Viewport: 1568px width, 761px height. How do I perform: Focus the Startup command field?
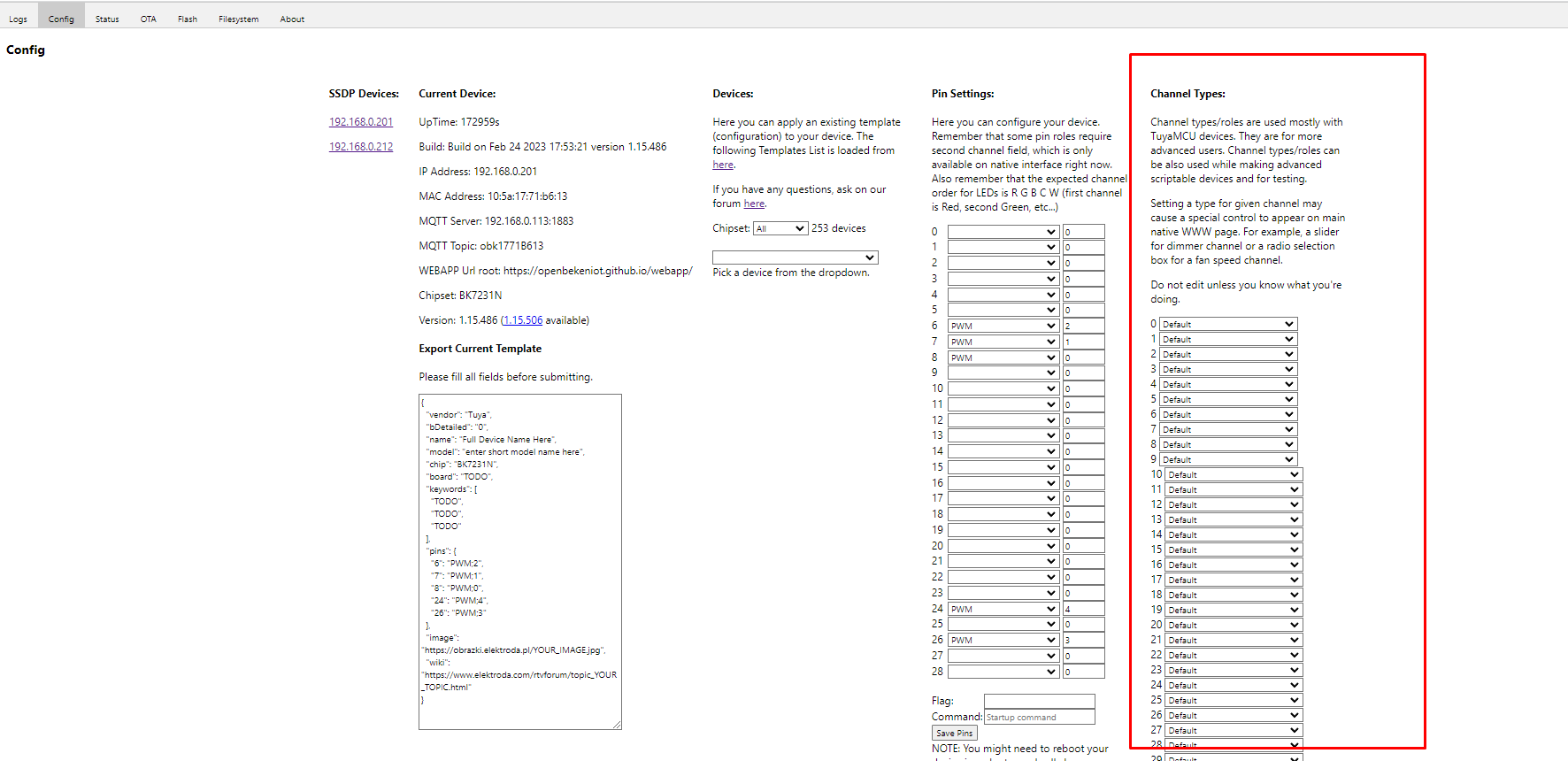1040,717
